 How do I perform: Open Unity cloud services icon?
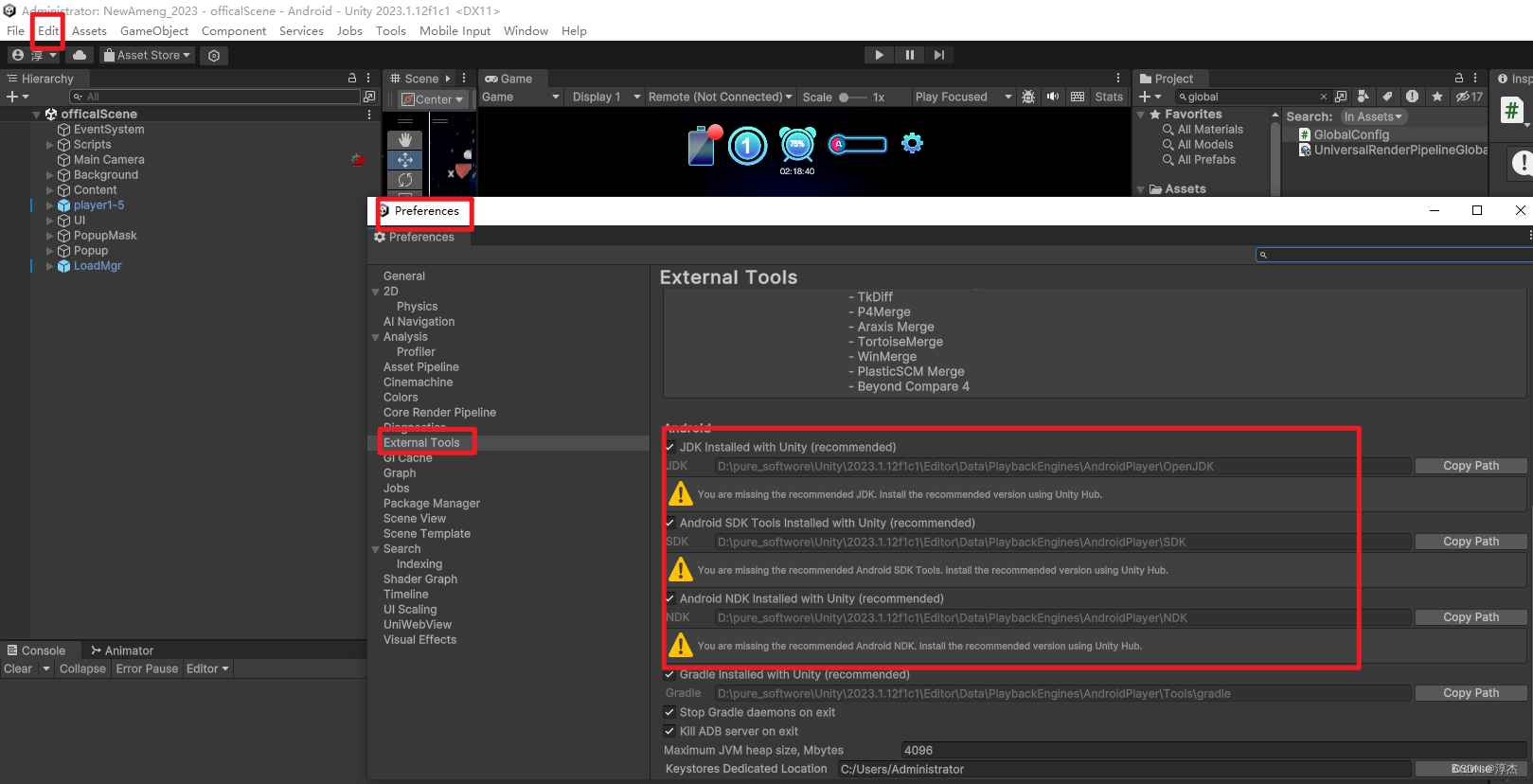(80, 55)
